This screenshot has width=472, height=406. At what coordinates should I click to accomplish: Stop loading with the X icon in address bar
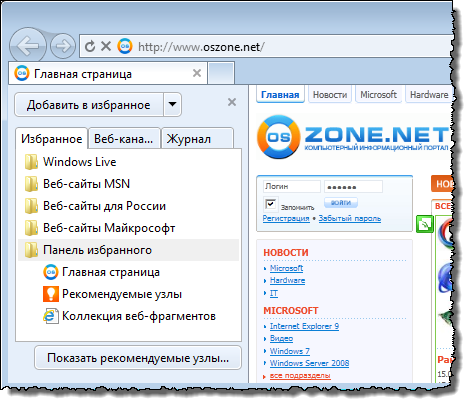coord(106,46)
